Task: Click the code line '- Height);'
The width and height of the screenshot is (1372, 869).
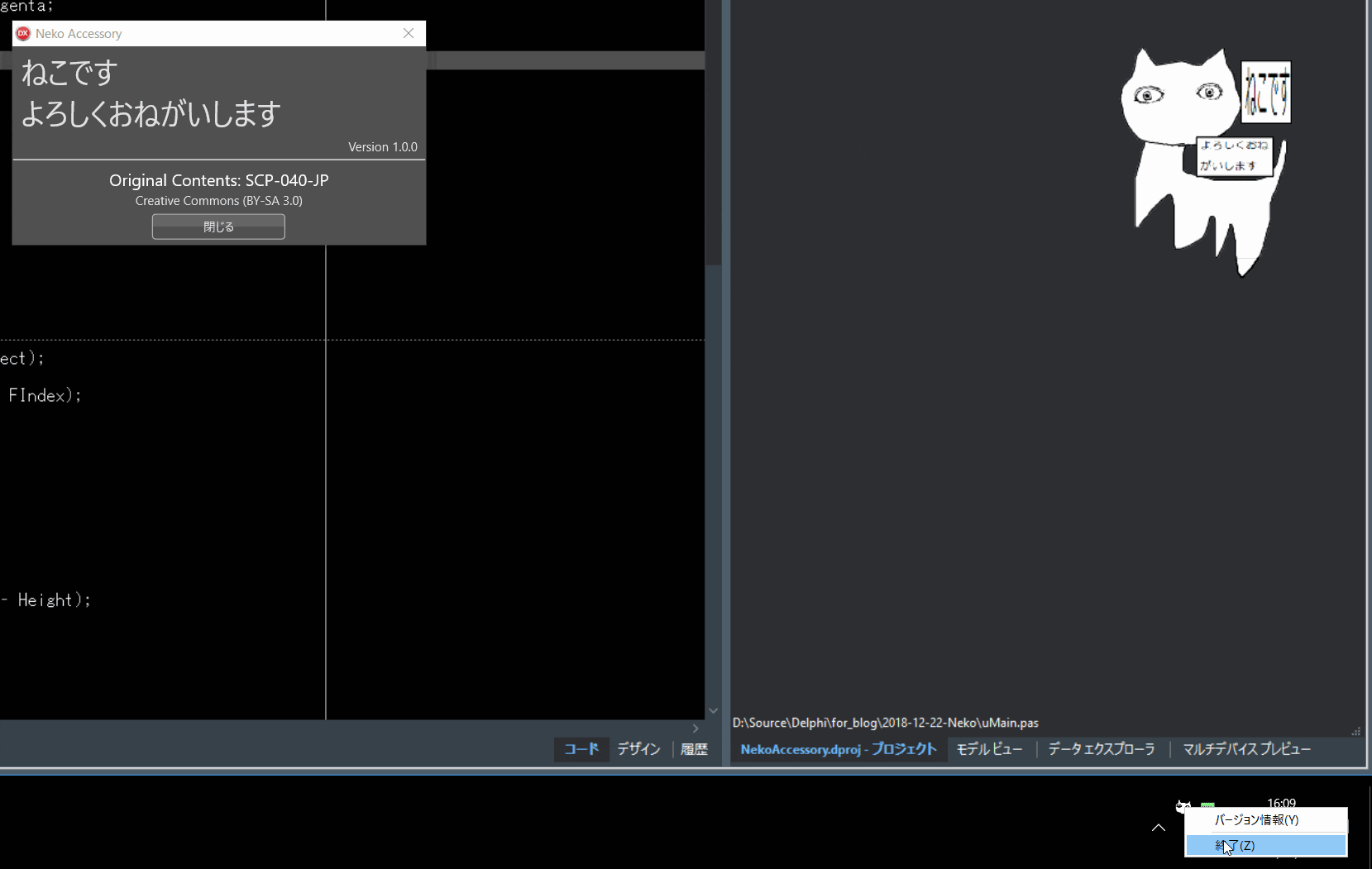Action: pyautogui.click(x=45, y=600)
